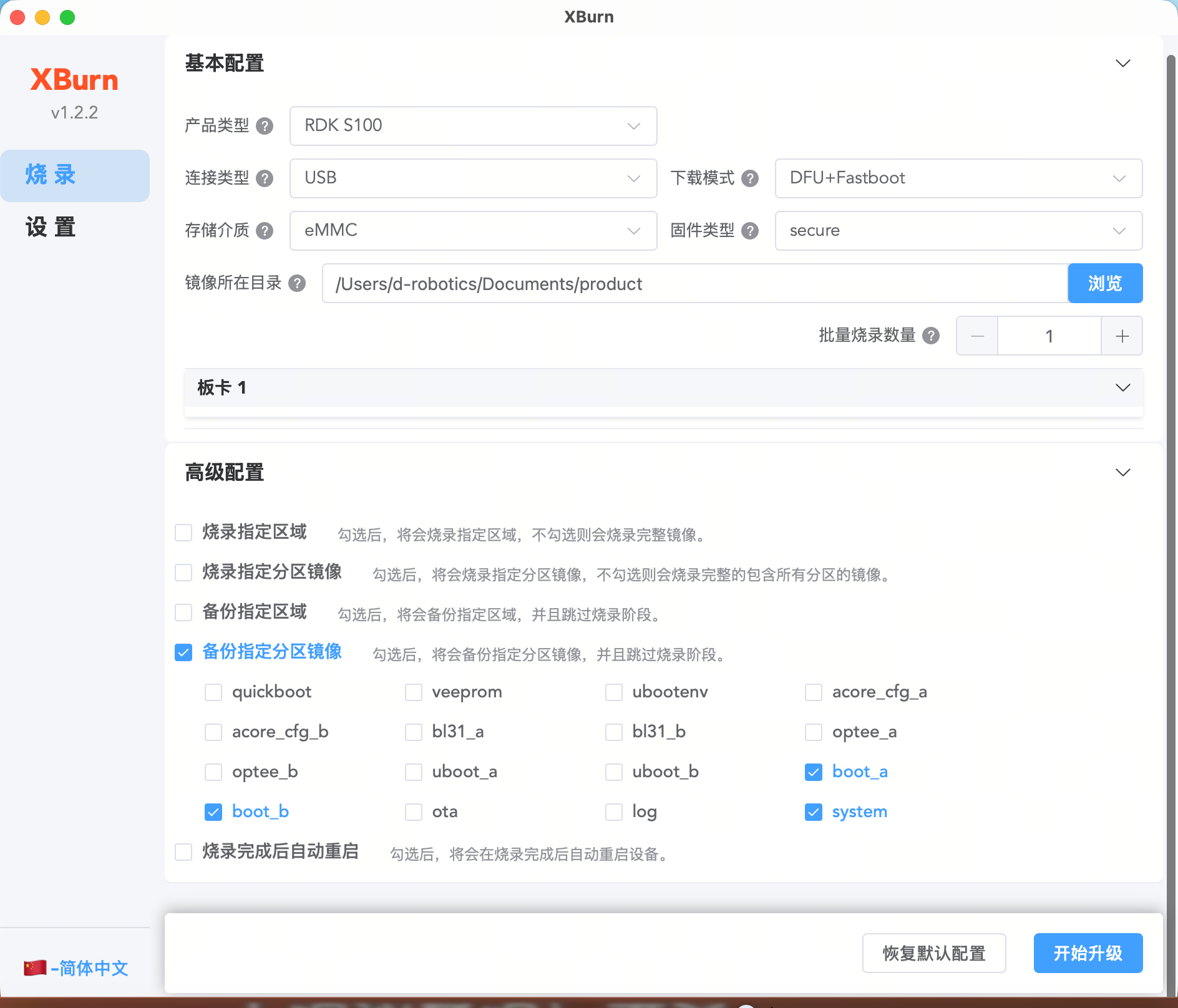
Task: Collapse the 基本配置 section
Action: [x=1123, y=64]
